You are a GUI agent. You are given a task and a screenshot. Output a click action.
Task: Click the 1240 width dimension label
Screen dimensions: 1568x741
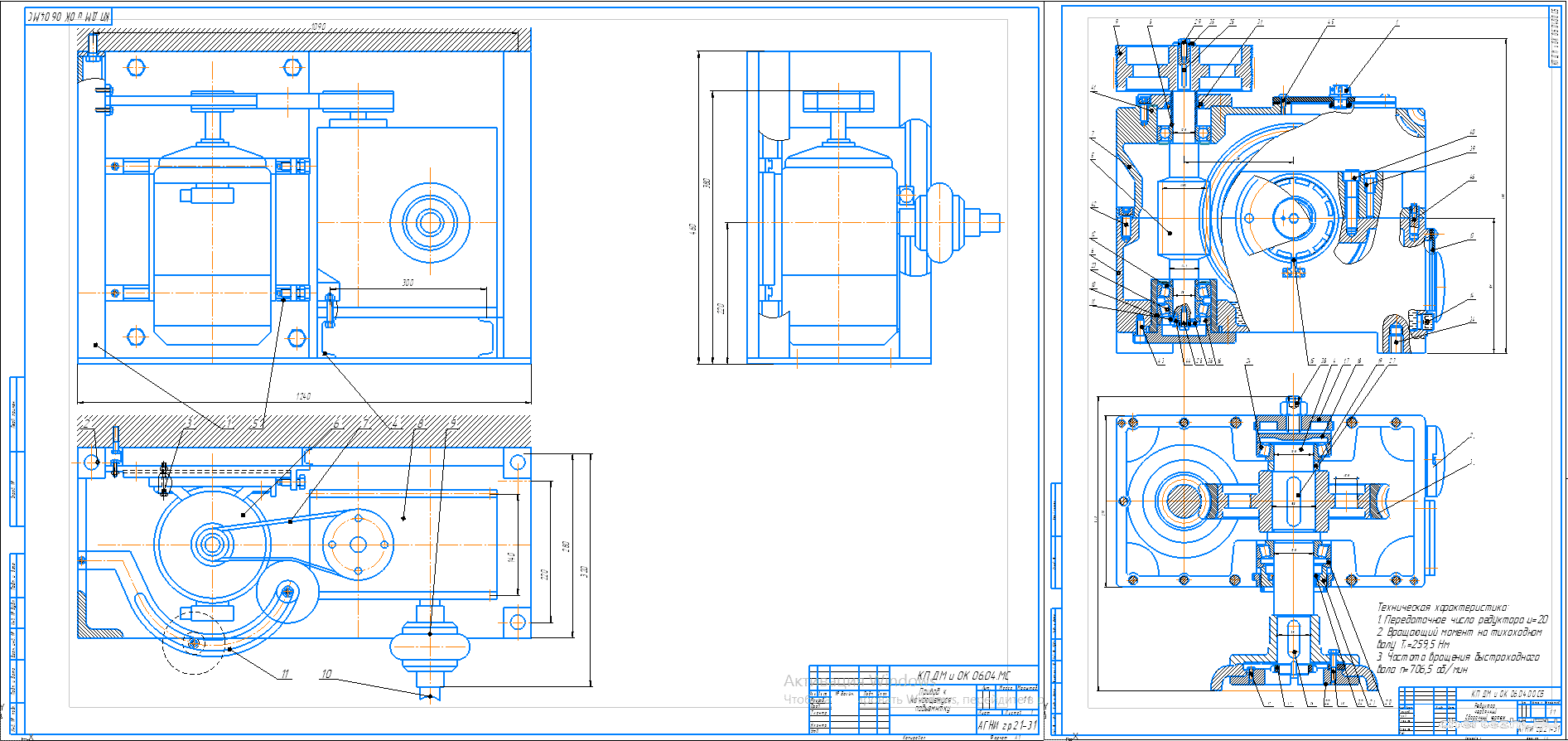[303, 396]
